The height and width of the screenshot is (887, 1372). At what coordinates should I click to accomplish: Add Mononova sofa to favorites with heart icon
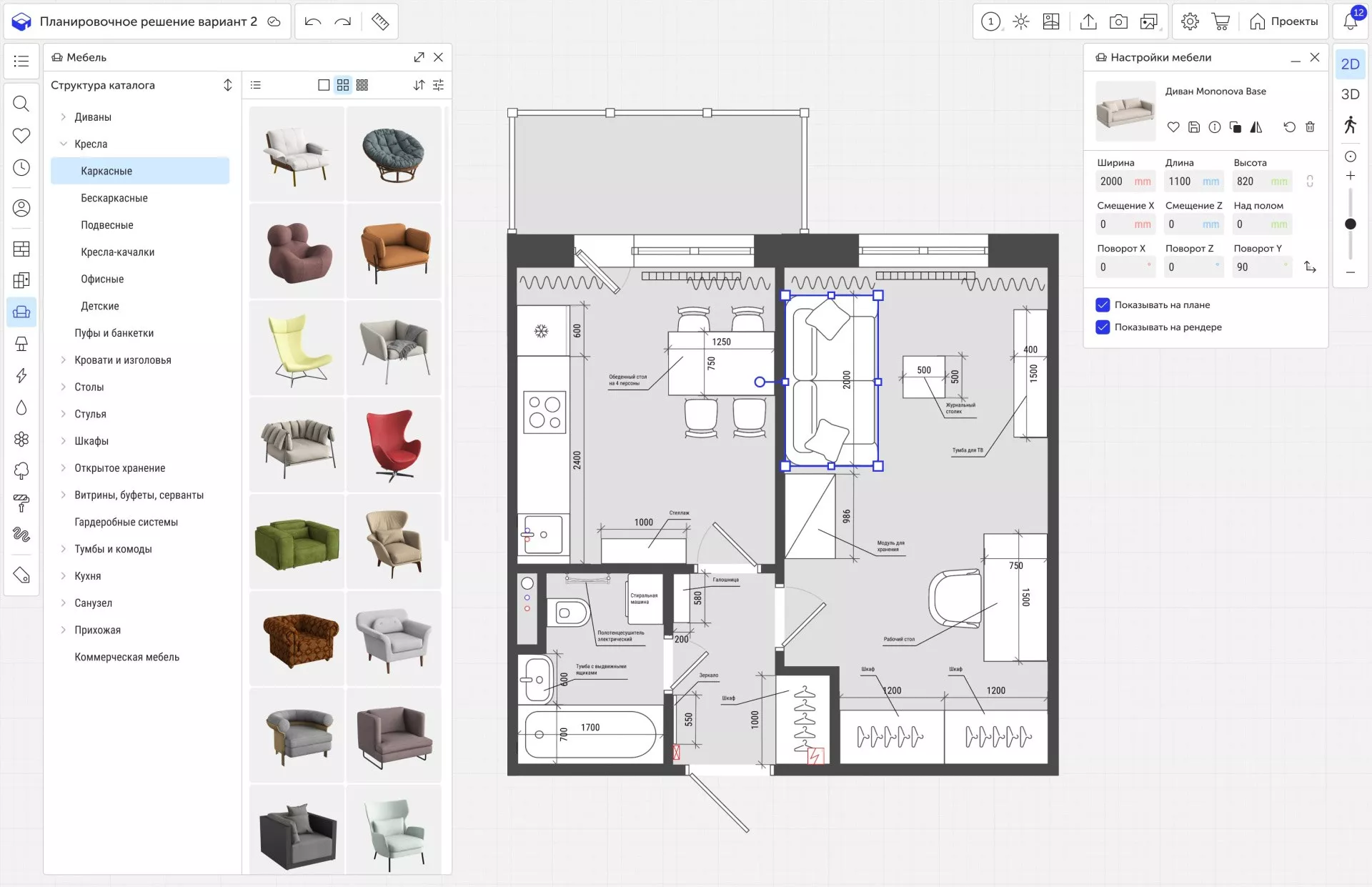pos(1173,127)
